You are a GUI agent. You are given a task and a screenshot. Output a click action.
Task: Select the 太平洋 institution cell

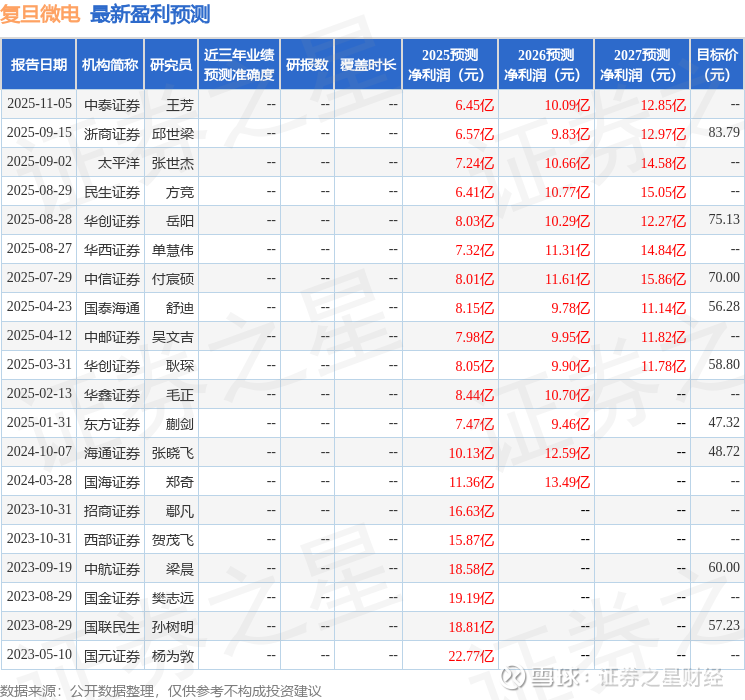(x=119, y=163)
